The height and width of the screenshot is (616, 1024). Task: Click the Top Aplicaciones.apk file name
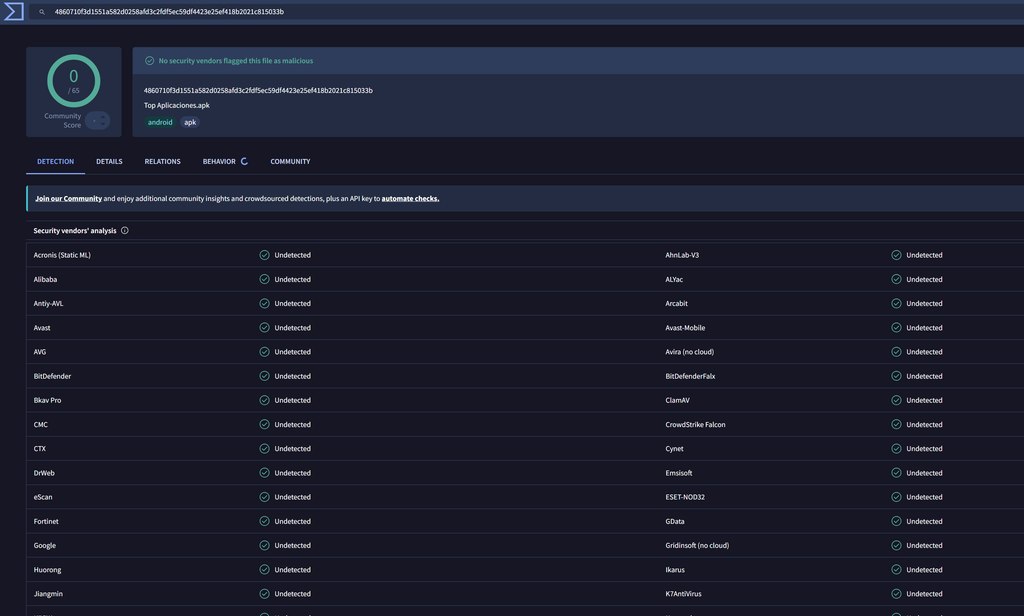click(176, 105)
